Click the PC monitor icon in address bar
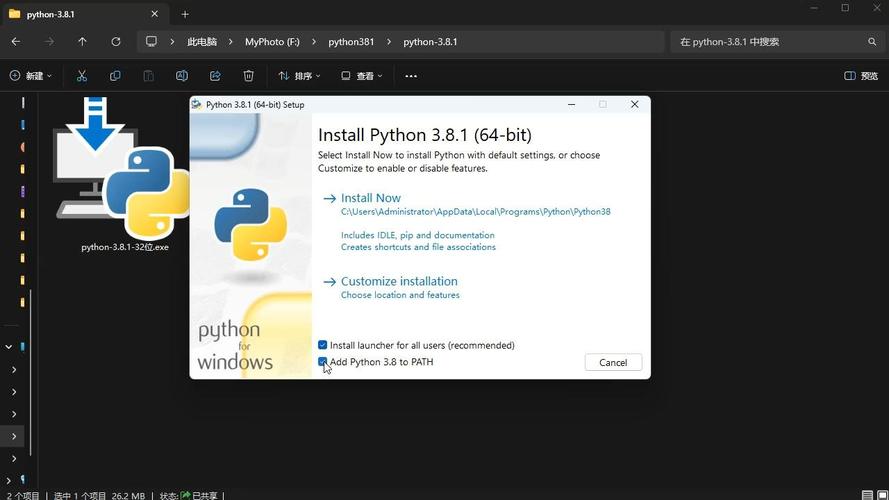Screen dimensions: 889x500 tap(151, 41)
